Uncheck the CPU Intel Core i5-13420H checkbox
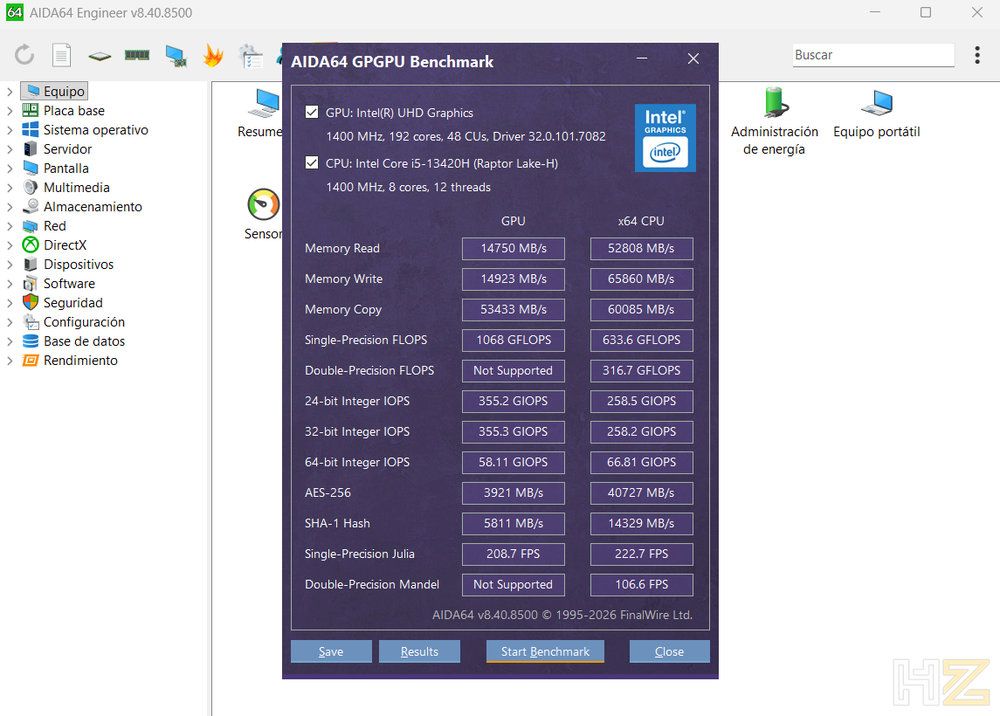The image size is (1000, 716). click(x=312, y=163)
